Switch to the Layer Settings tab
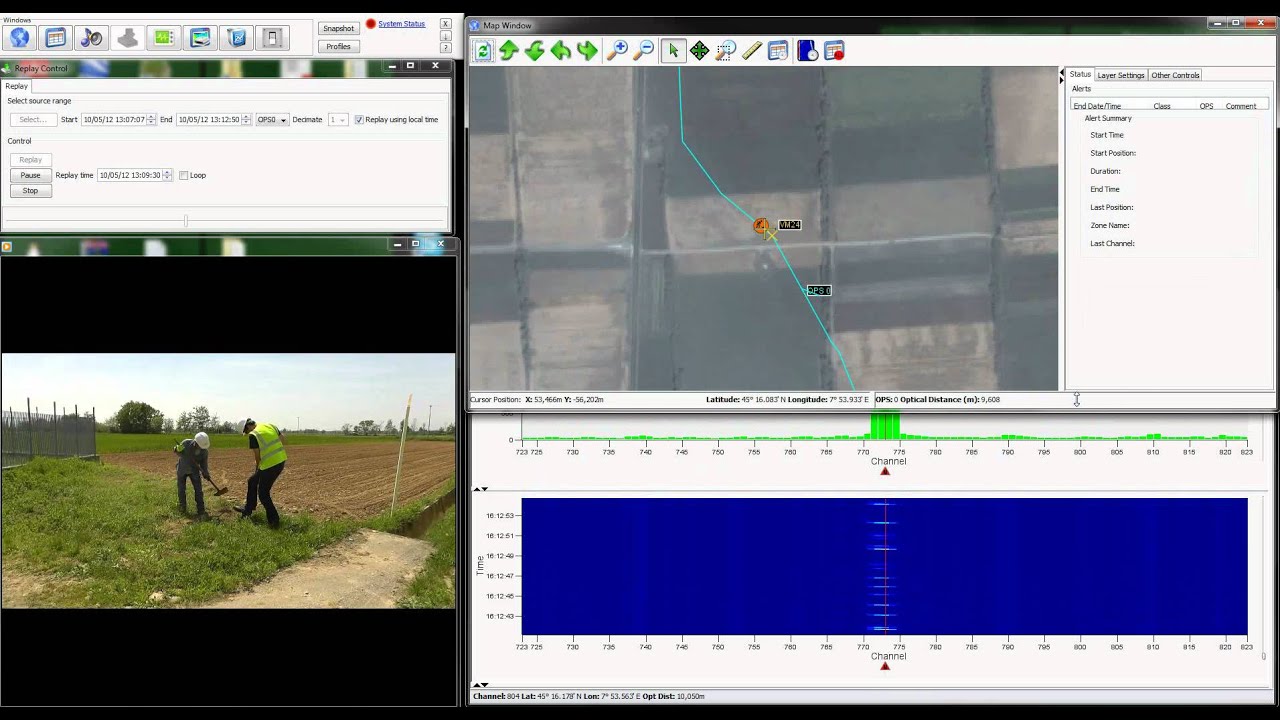The image size is (1280, 720). [1121, 75]
